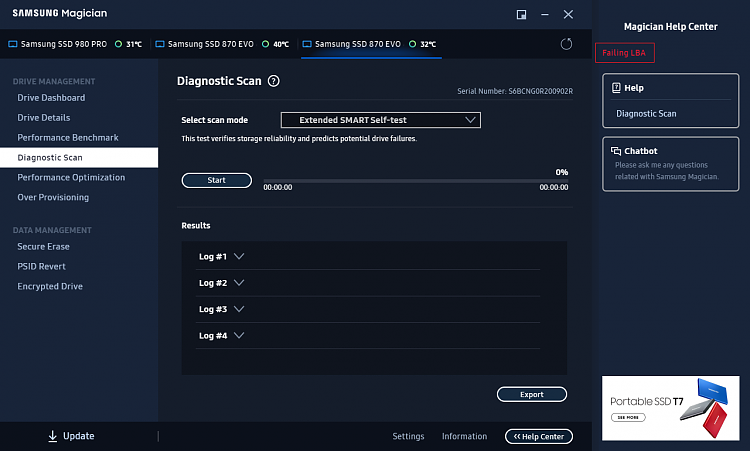Click See More on T7 ad
The height and width of the screenshot is (451, 750).
628,418
